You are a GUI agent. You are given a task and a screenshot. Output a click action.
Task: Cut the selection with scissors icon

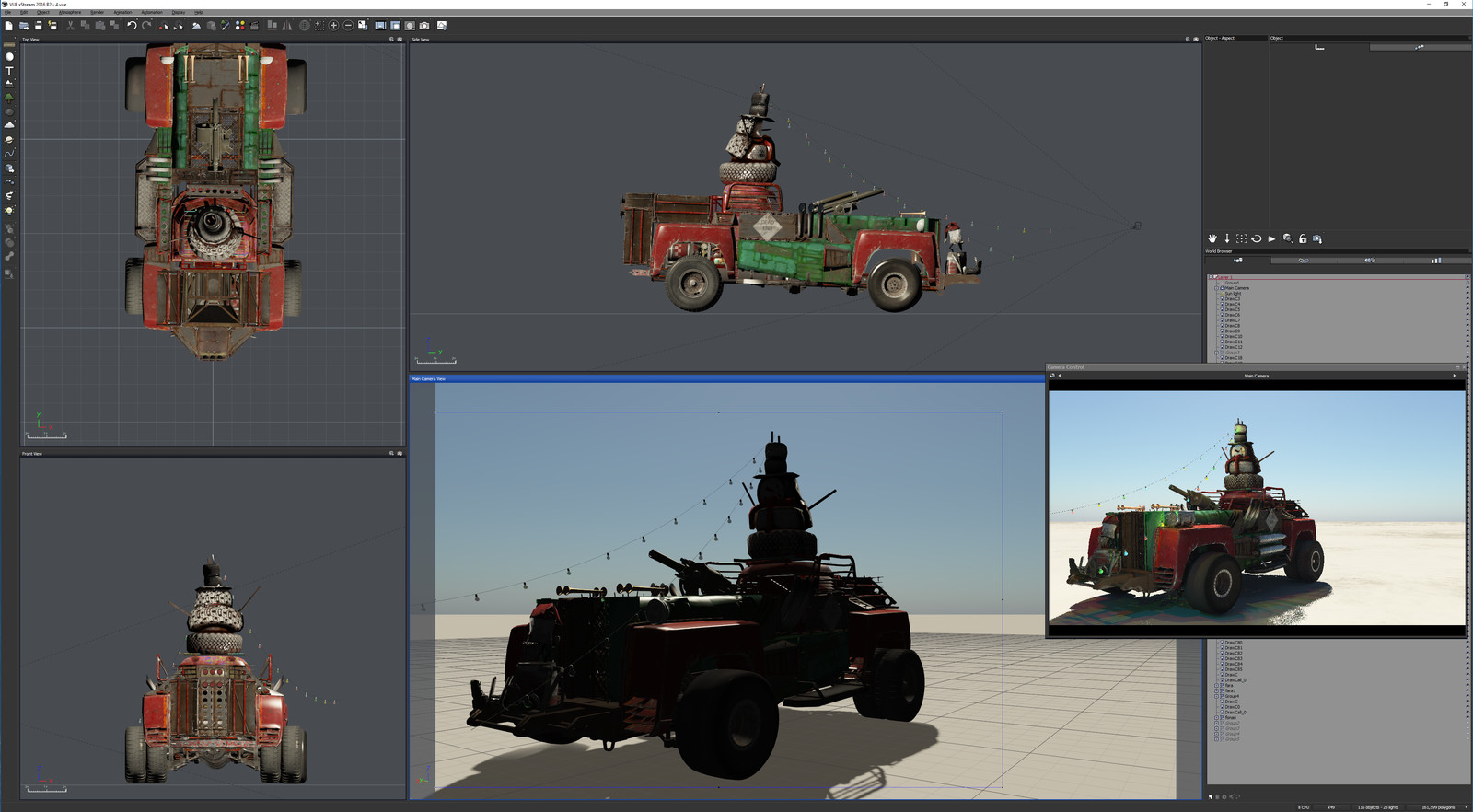(71, 26)
